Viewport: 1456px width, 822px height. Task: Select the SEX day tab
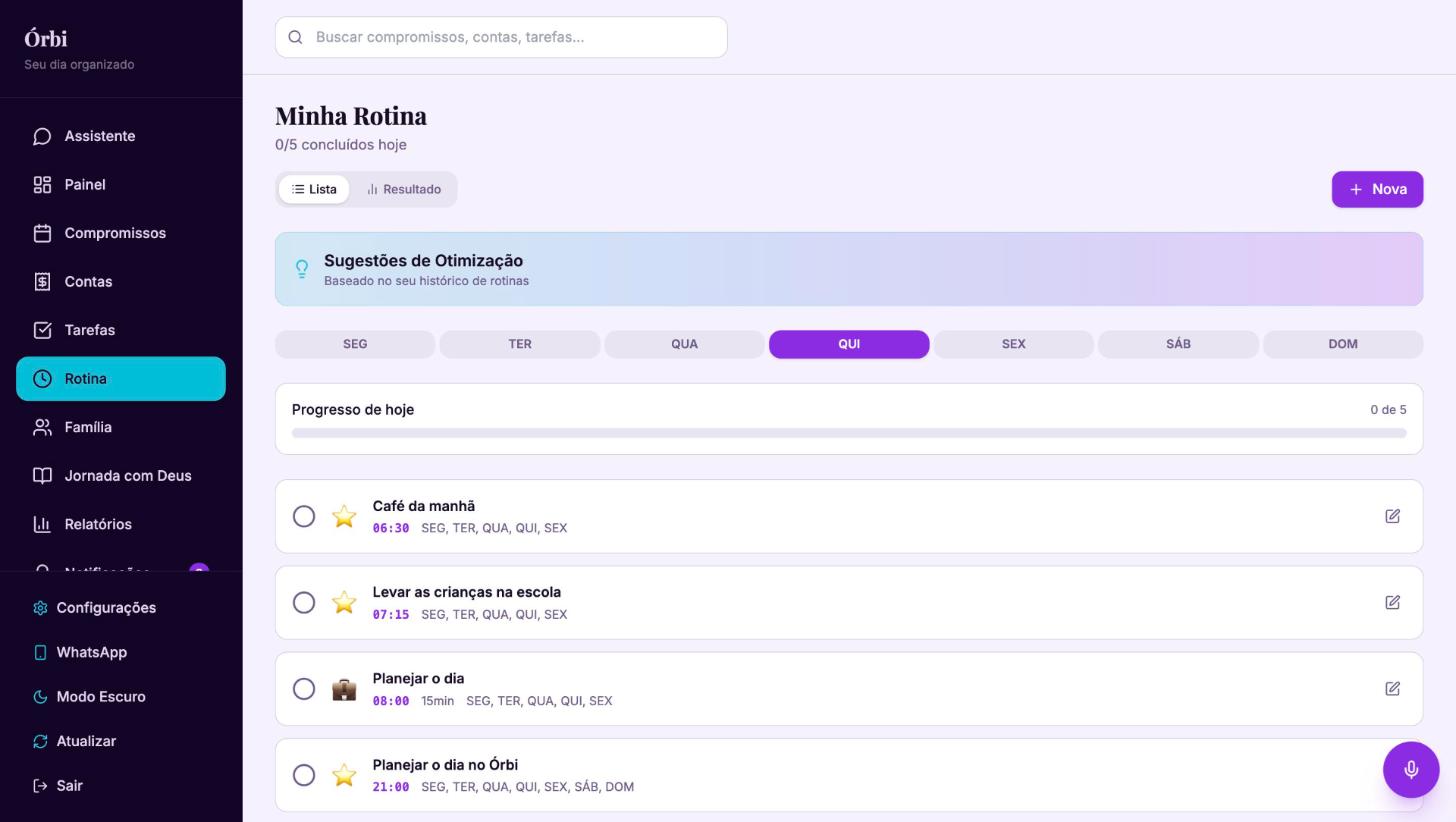pos(1014,344)
